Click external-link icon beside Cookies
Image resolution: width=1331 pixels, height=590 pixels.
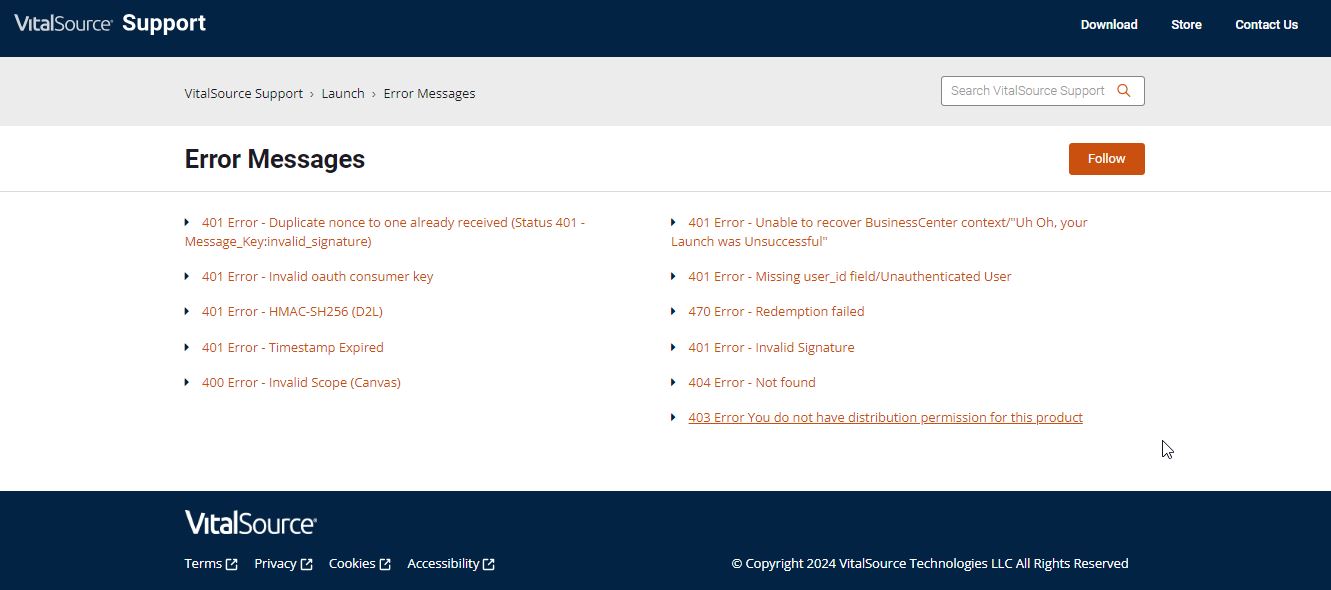(385, 564)
